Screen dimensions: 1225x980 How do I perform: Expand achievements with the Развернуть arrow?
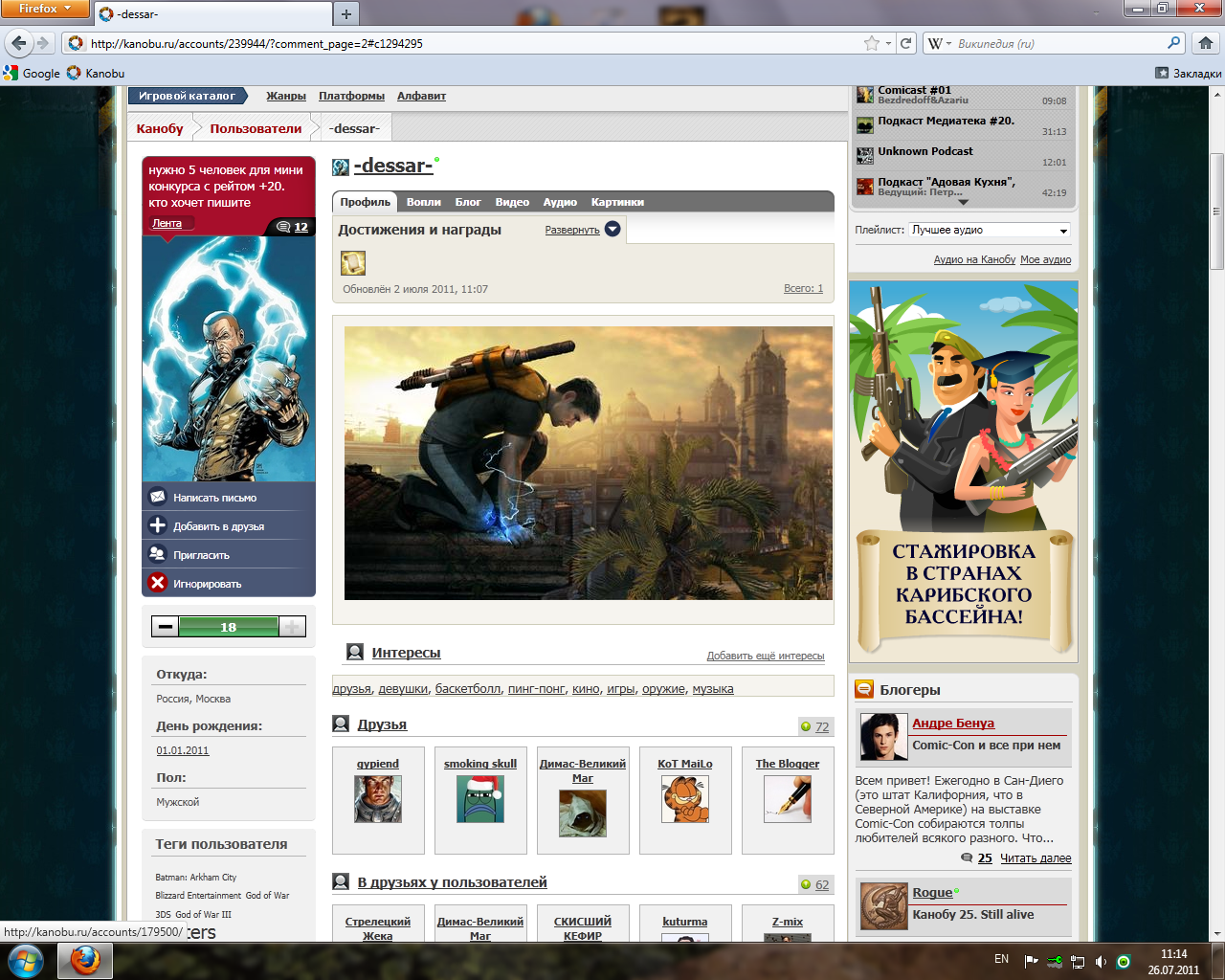click(x=612, y=229)
